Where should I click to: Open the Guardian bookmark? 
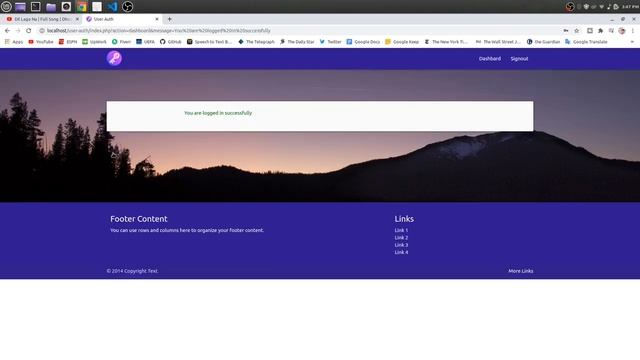543,42
